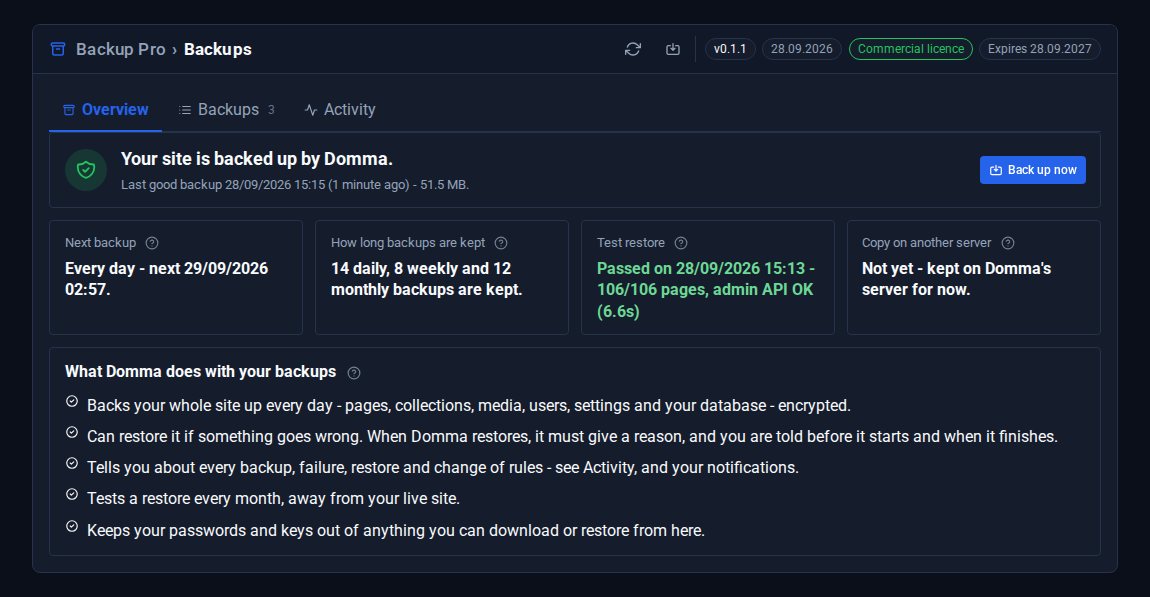Click check icon beside 'Can restore it if something'
The width and height of the screenshot is (1150, 597).
72,432
